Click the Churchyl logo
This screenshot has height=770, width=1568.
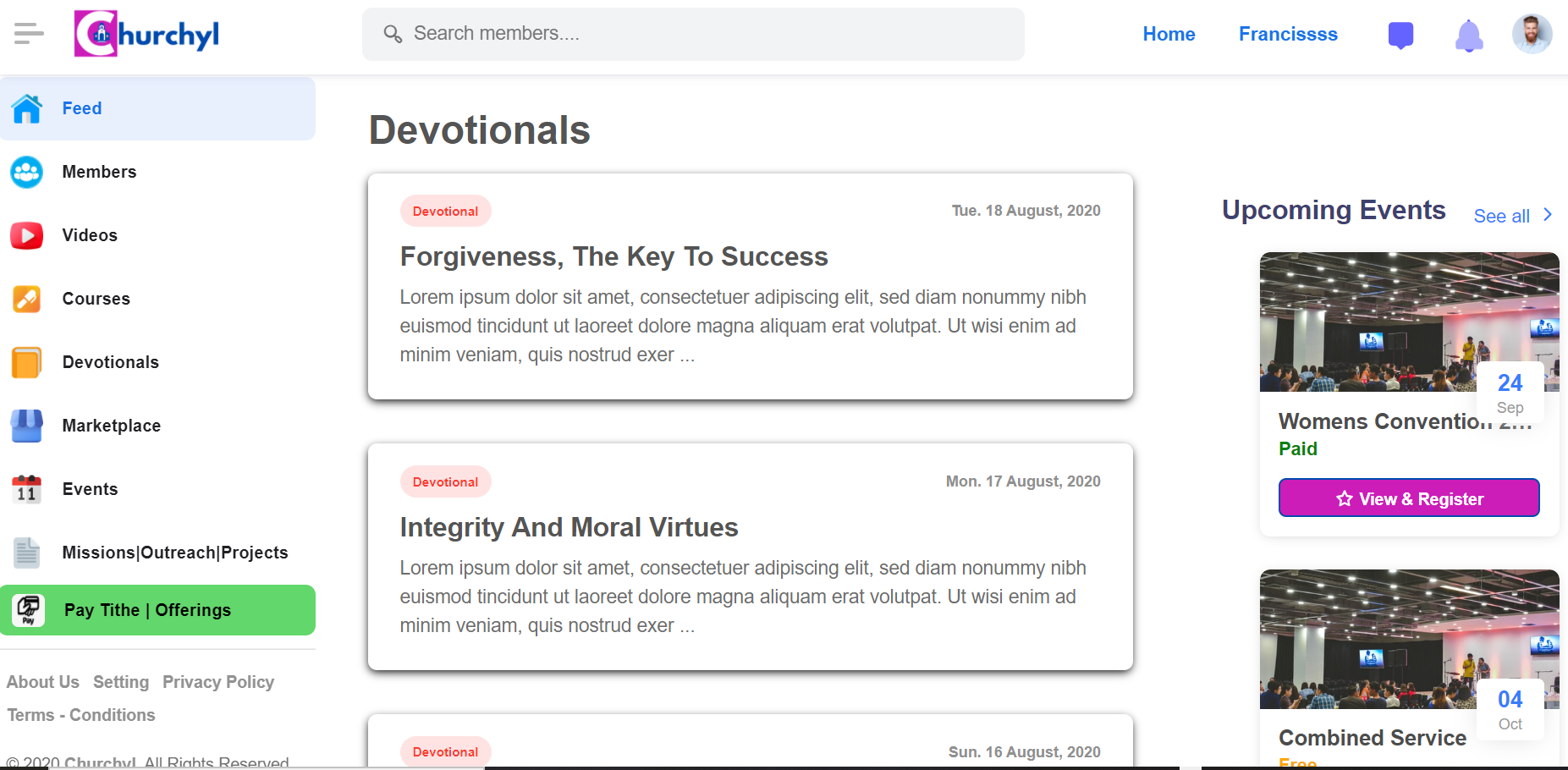[x=146, y=34]
